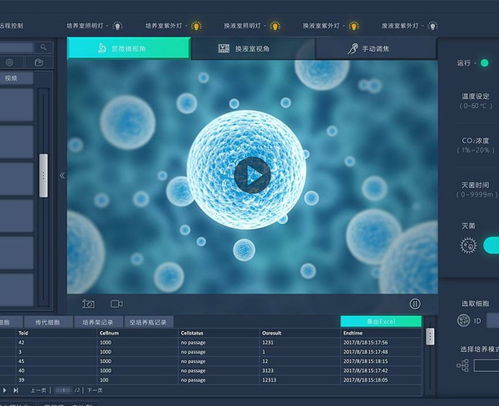Click the page number input field
This screenshot has width=499, height=406.
[63, 390]
